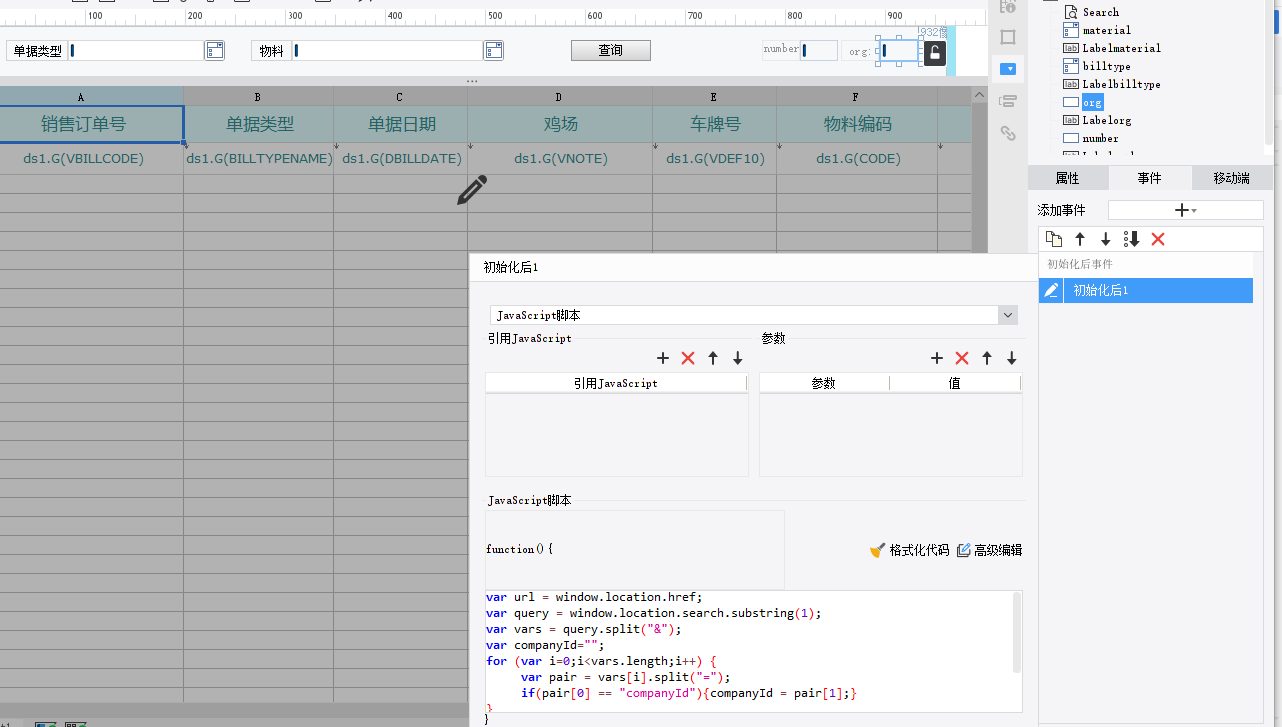Viewport: 1282px width, 727px height.
Task: Select the number text widget in the parameter pane
Action: 819,50
